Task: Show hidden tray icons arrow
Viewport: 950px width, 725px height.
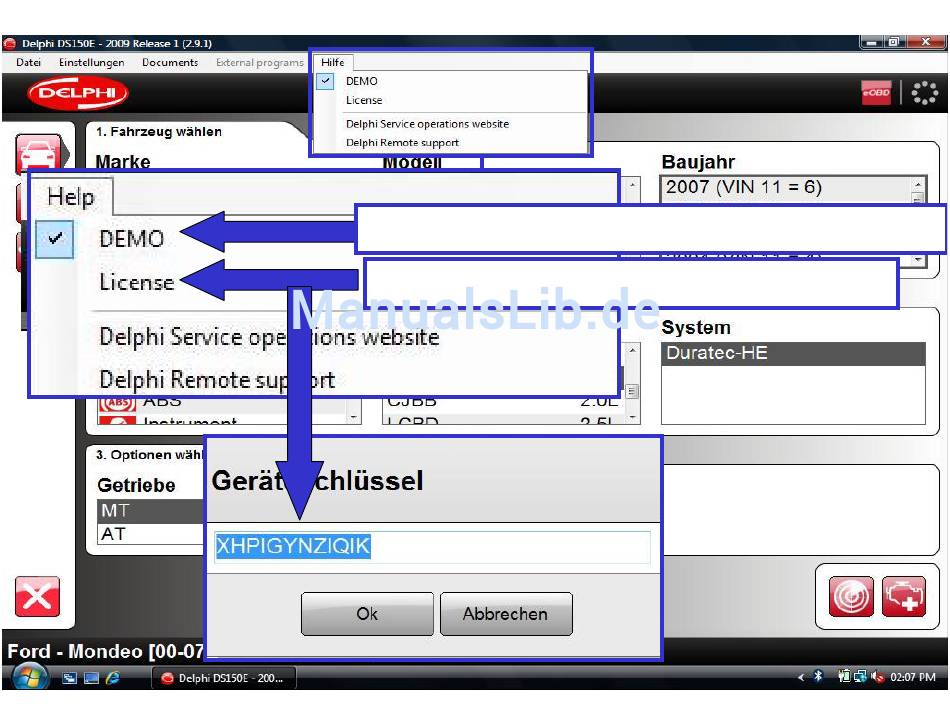Action: click(x=801, y=677)
